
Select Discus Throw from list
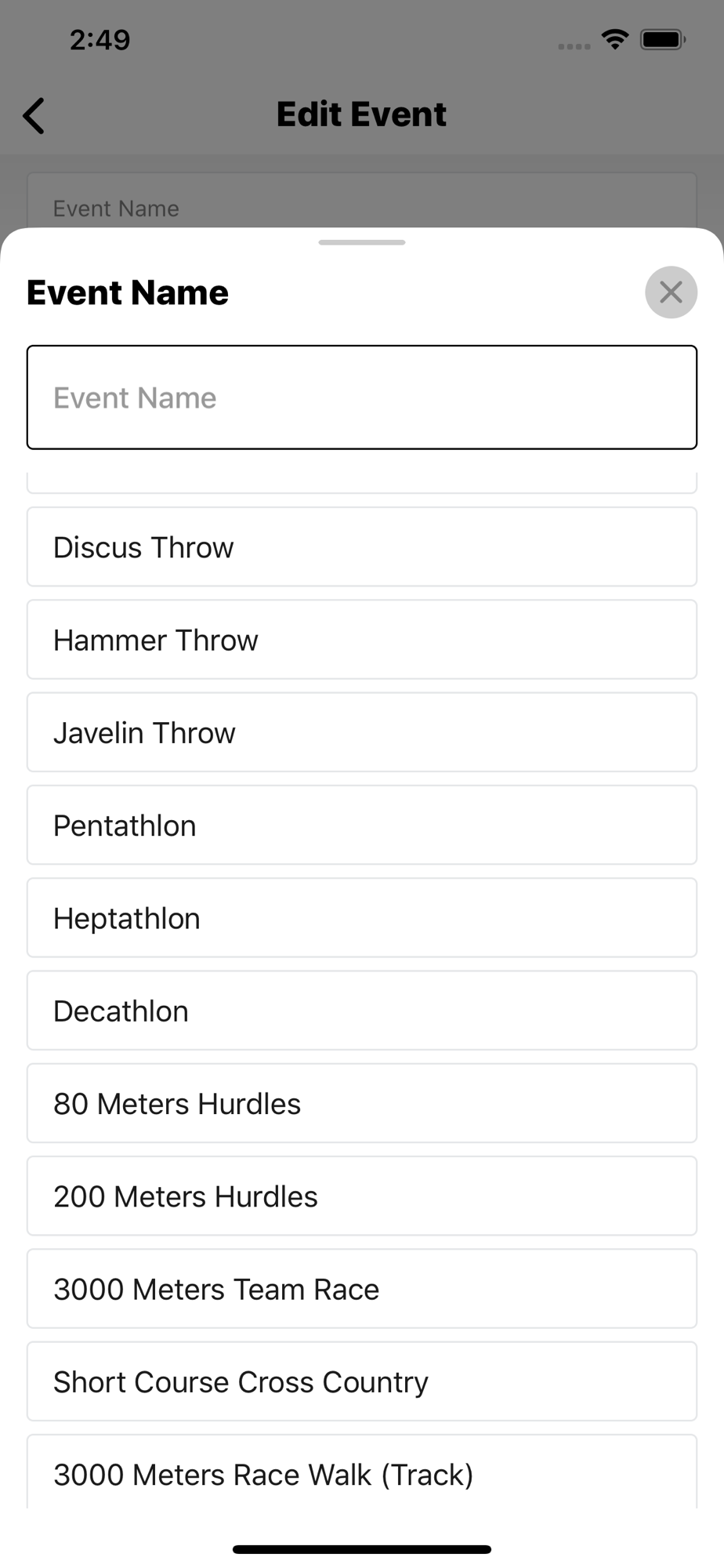coord(362,547)
